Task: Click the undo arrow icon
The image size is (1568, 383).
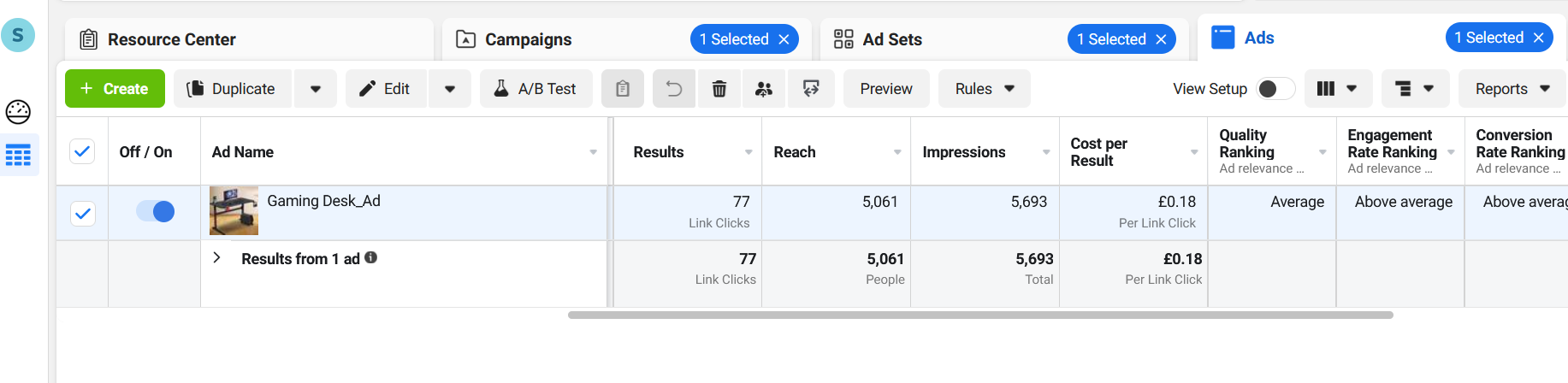Action: pos(674,89)
